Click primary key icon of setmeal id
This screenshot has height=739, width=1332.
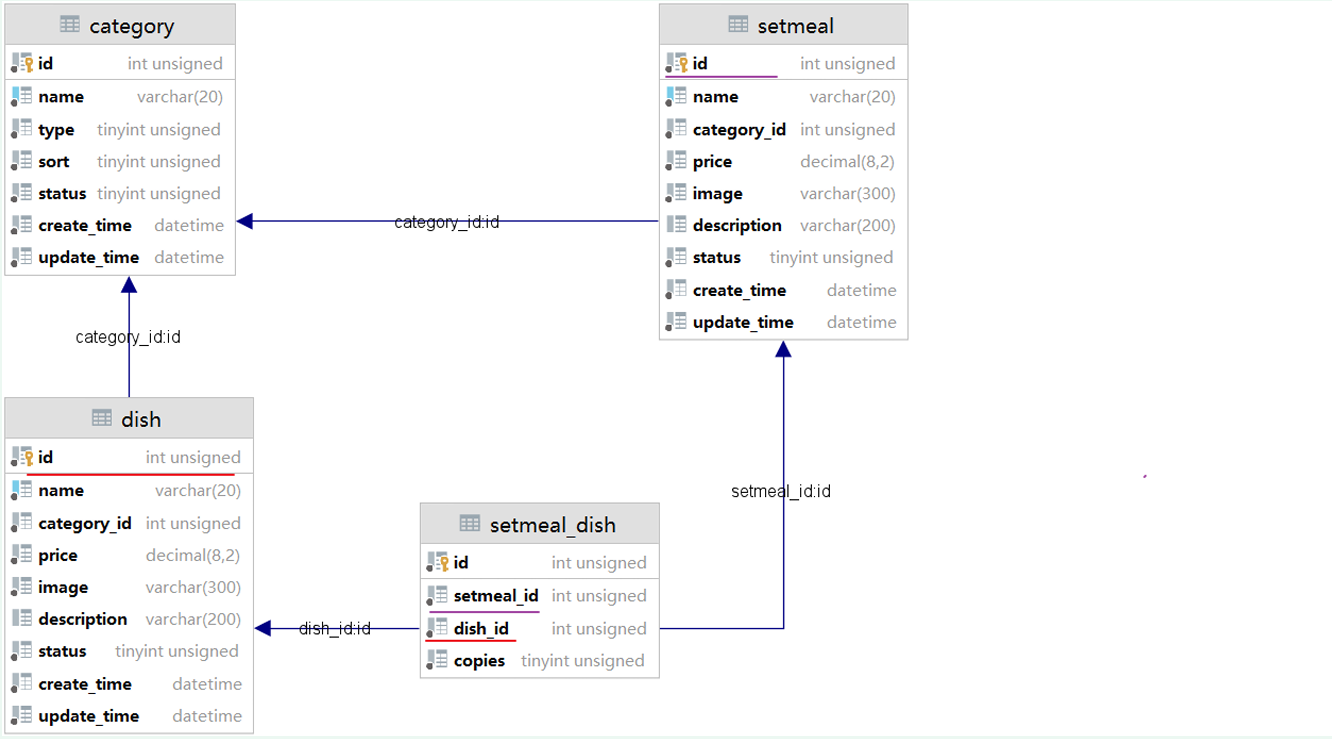click(x=676, y=63)
